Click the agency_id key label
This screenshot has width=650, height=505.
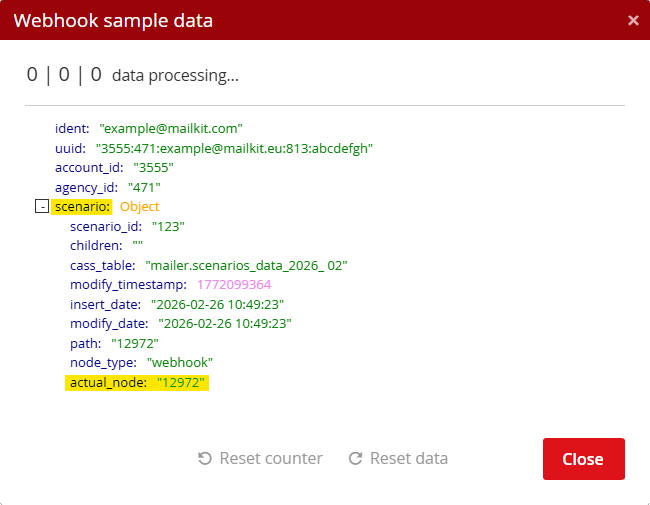86,187
